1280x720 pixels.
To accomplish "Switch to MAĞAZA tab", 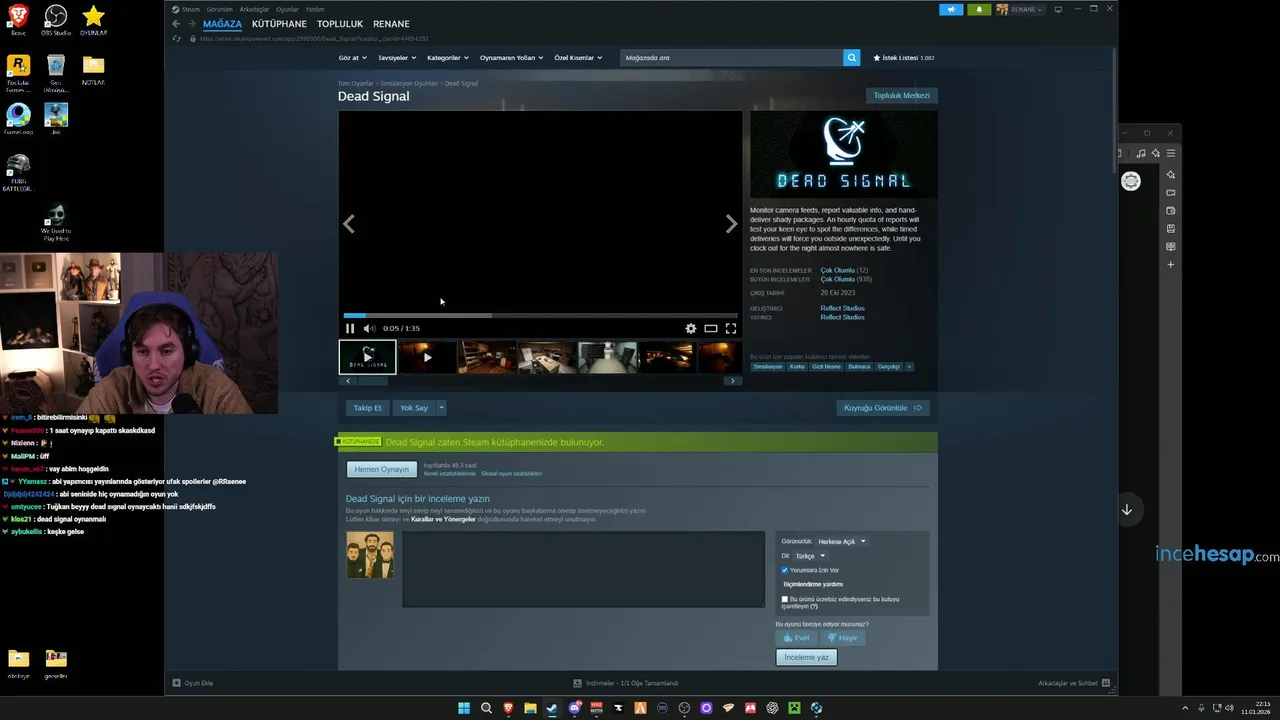I will pos(222,24).
